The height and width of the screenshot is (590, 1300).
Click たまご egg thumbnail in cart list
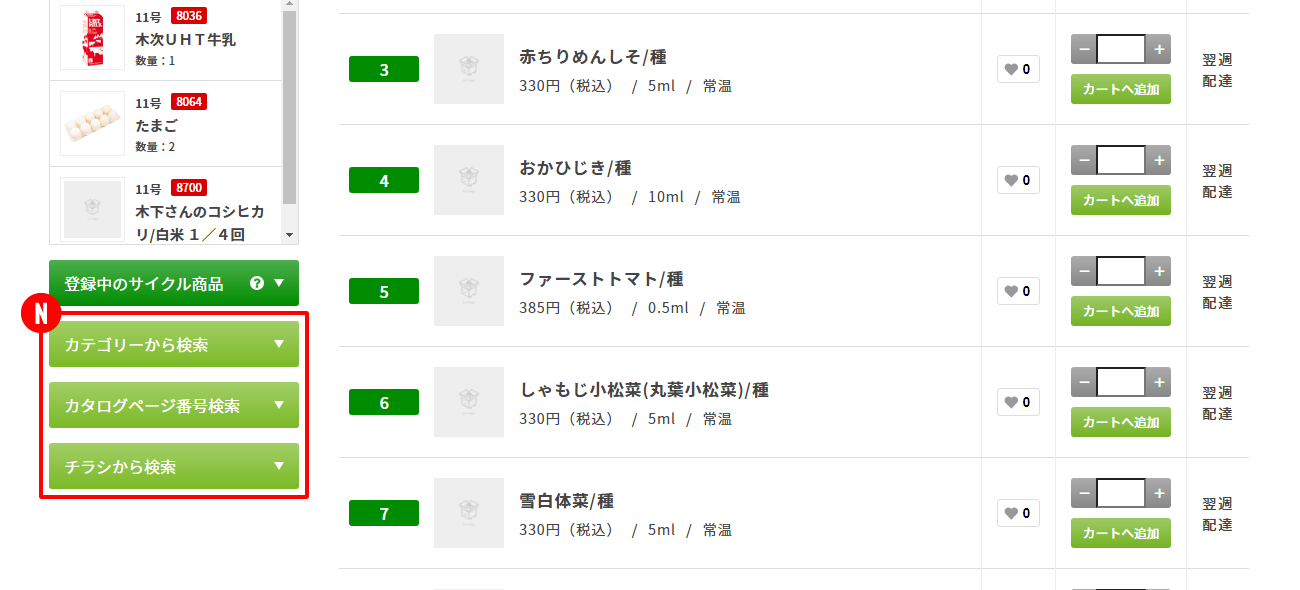(x=92, y=124)
